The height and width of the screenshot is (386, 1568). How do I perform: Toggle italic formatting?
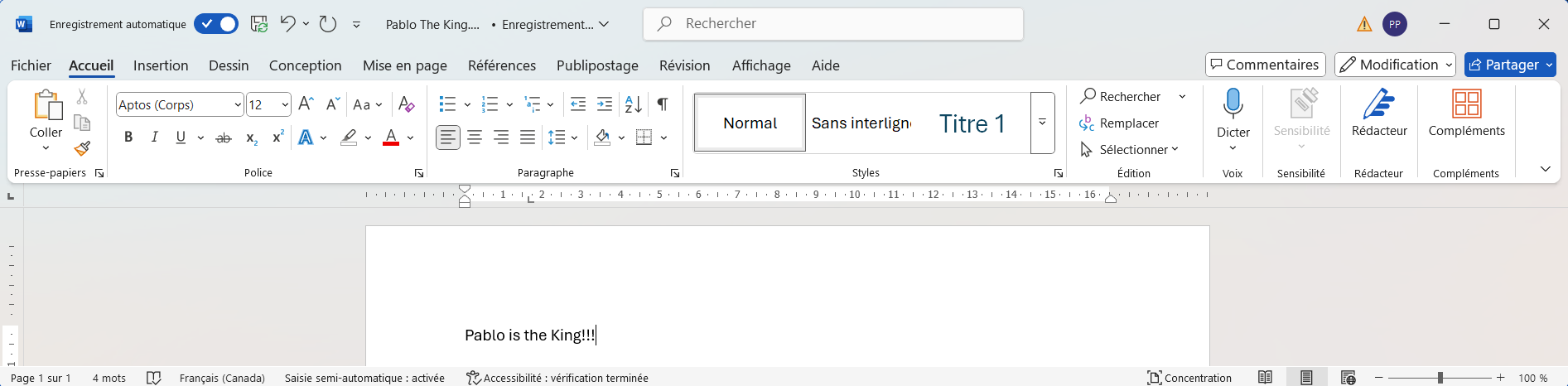154,138
